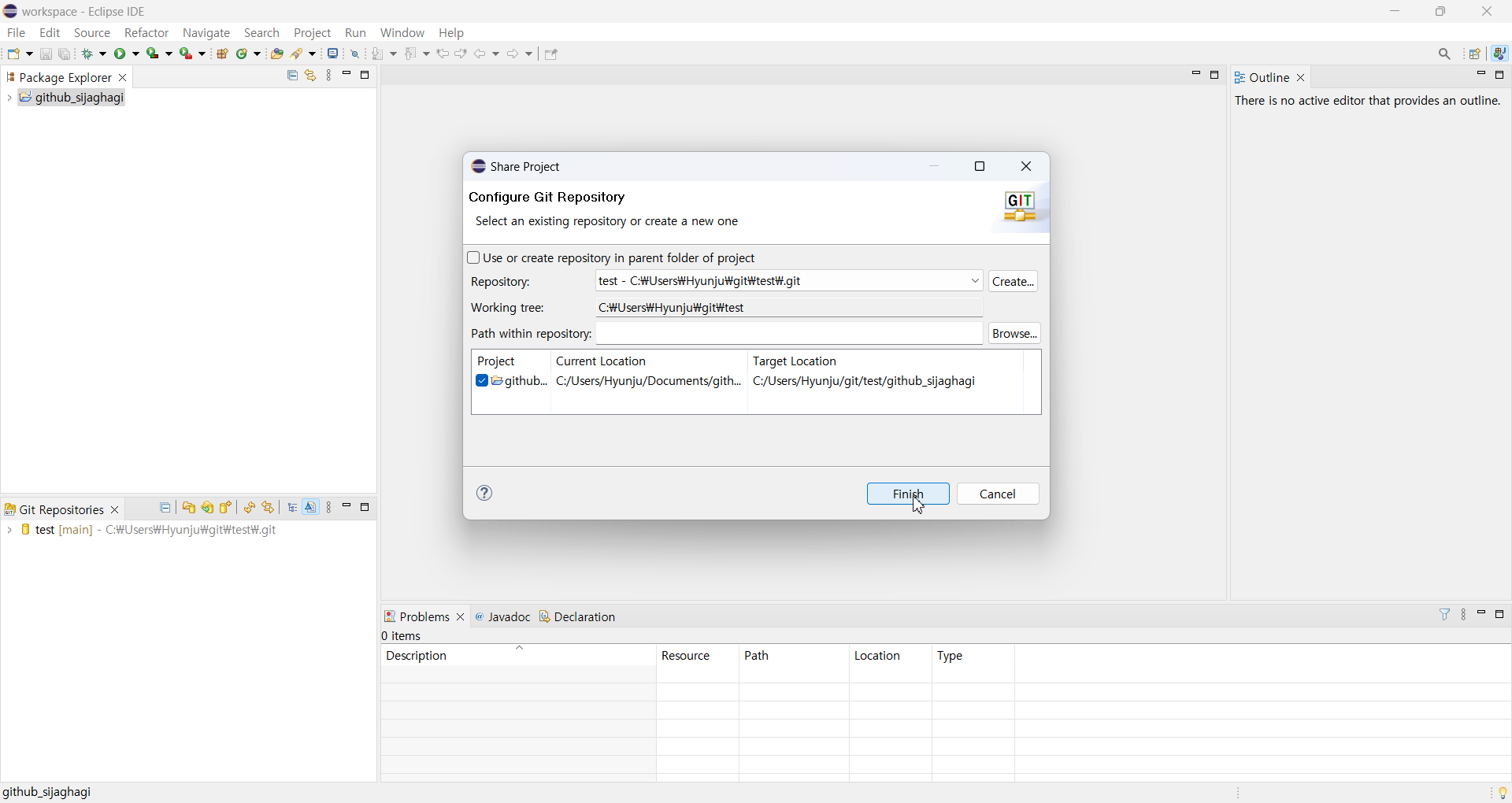Expand the github_sijaghagi project tree node
This screenshot has height=803, width=1512.
[x=9, y=98]
